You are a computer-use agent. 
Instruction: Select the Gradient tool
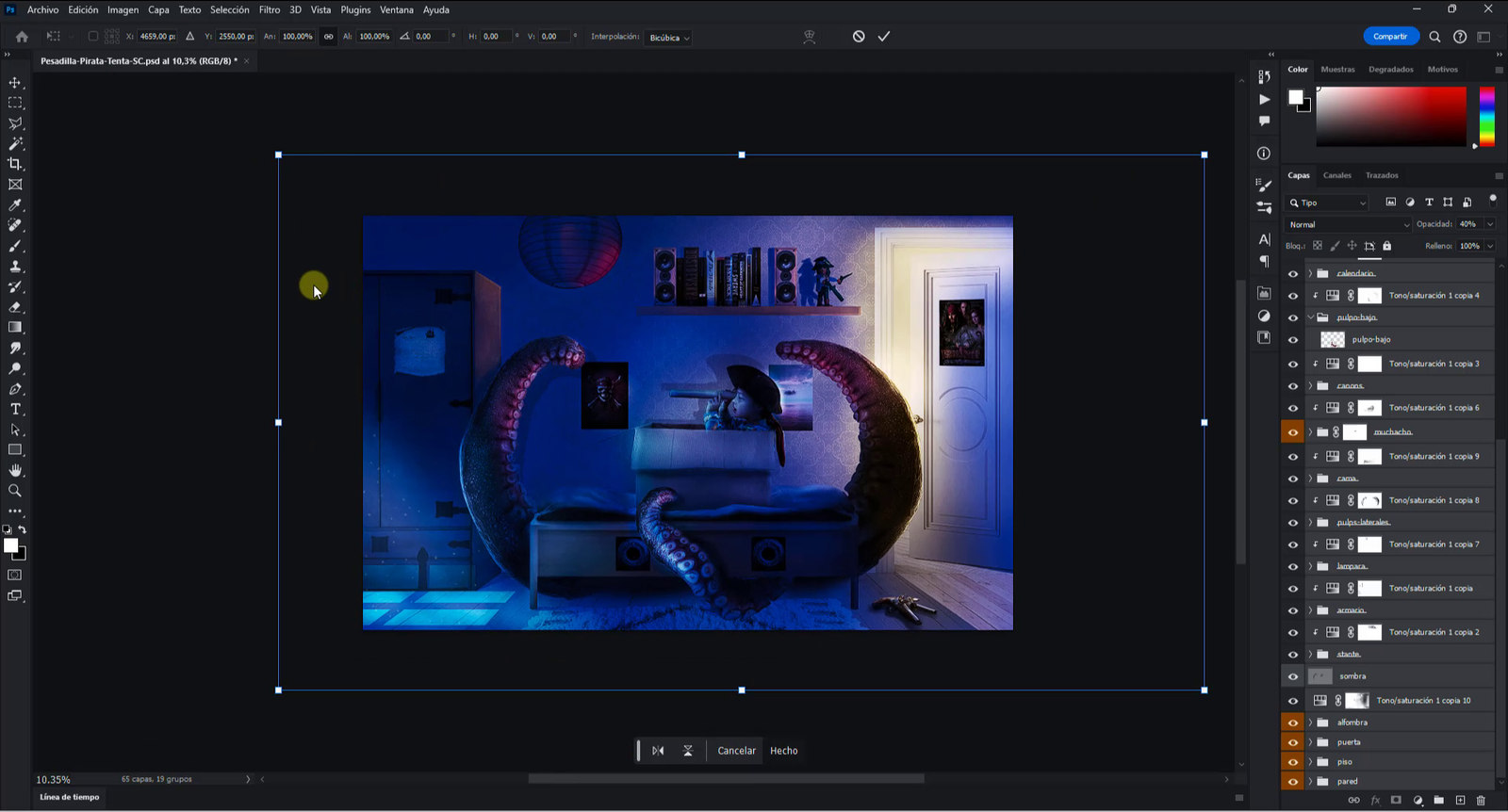(x=15, y=328)
